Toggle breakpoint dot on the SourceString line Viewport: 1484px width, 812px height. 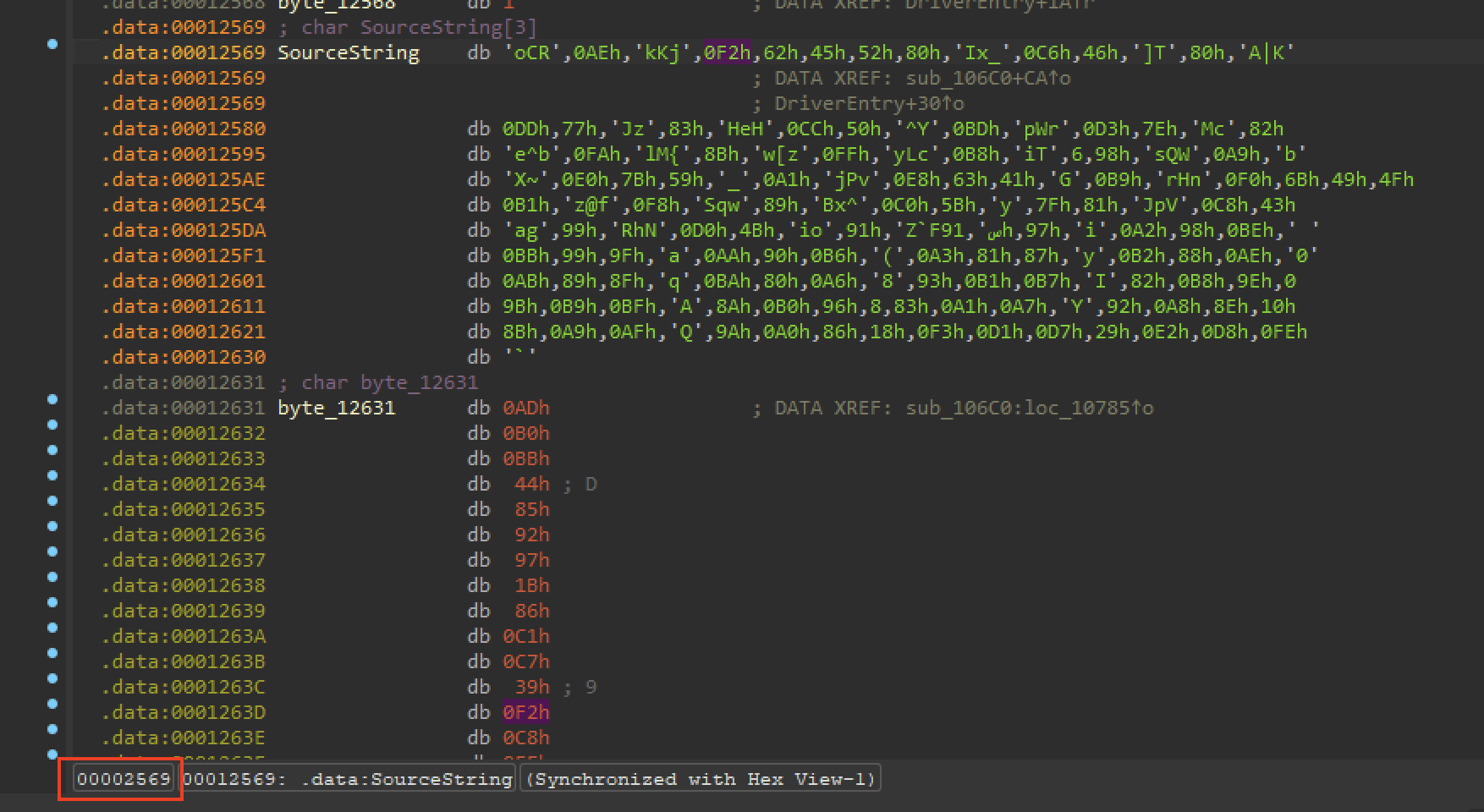52,43
